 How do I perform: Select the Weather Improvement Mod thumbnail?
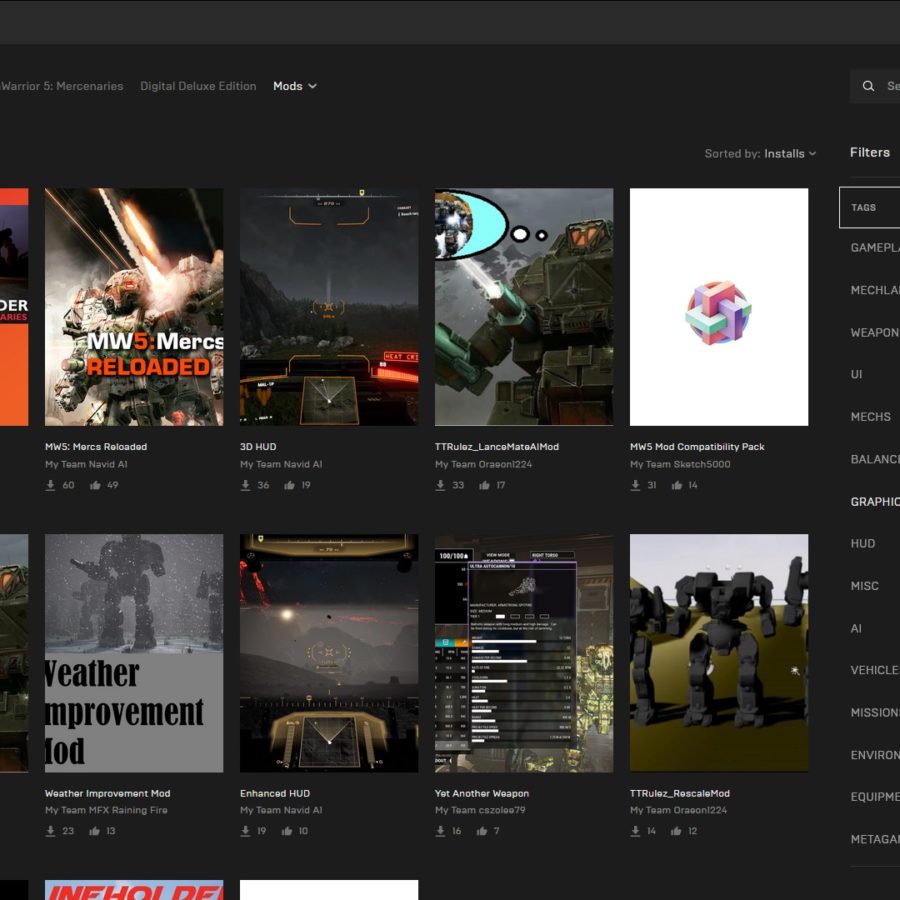coord(134,652)
